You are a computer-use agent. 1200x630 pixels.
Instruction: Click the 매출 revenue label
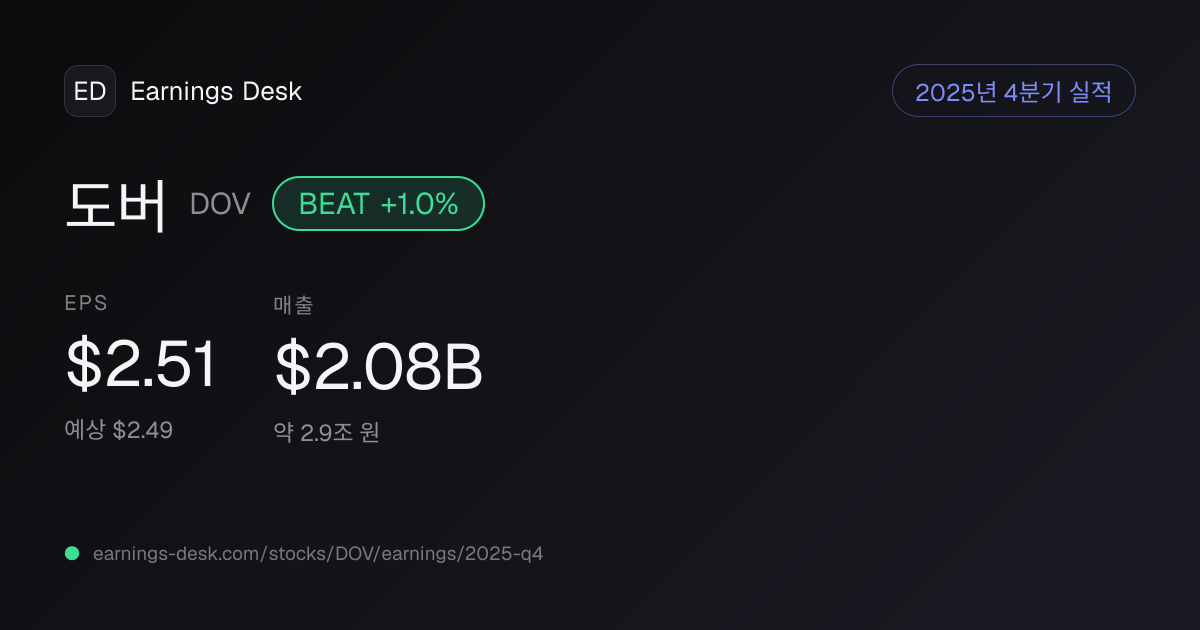293,305
